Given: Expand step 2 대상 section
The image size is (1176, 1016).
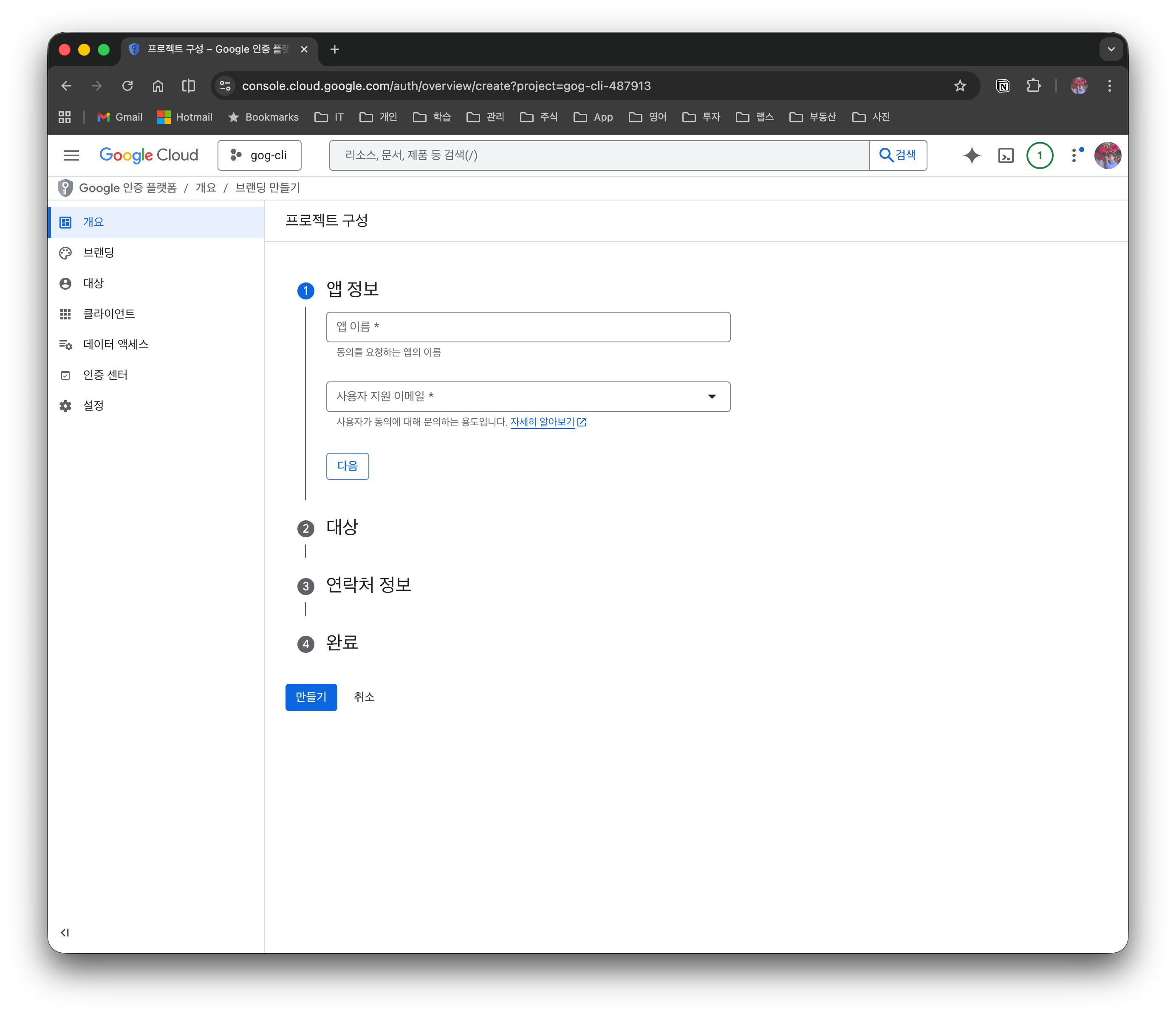Looking at the screenshot, I should (342, 528).
